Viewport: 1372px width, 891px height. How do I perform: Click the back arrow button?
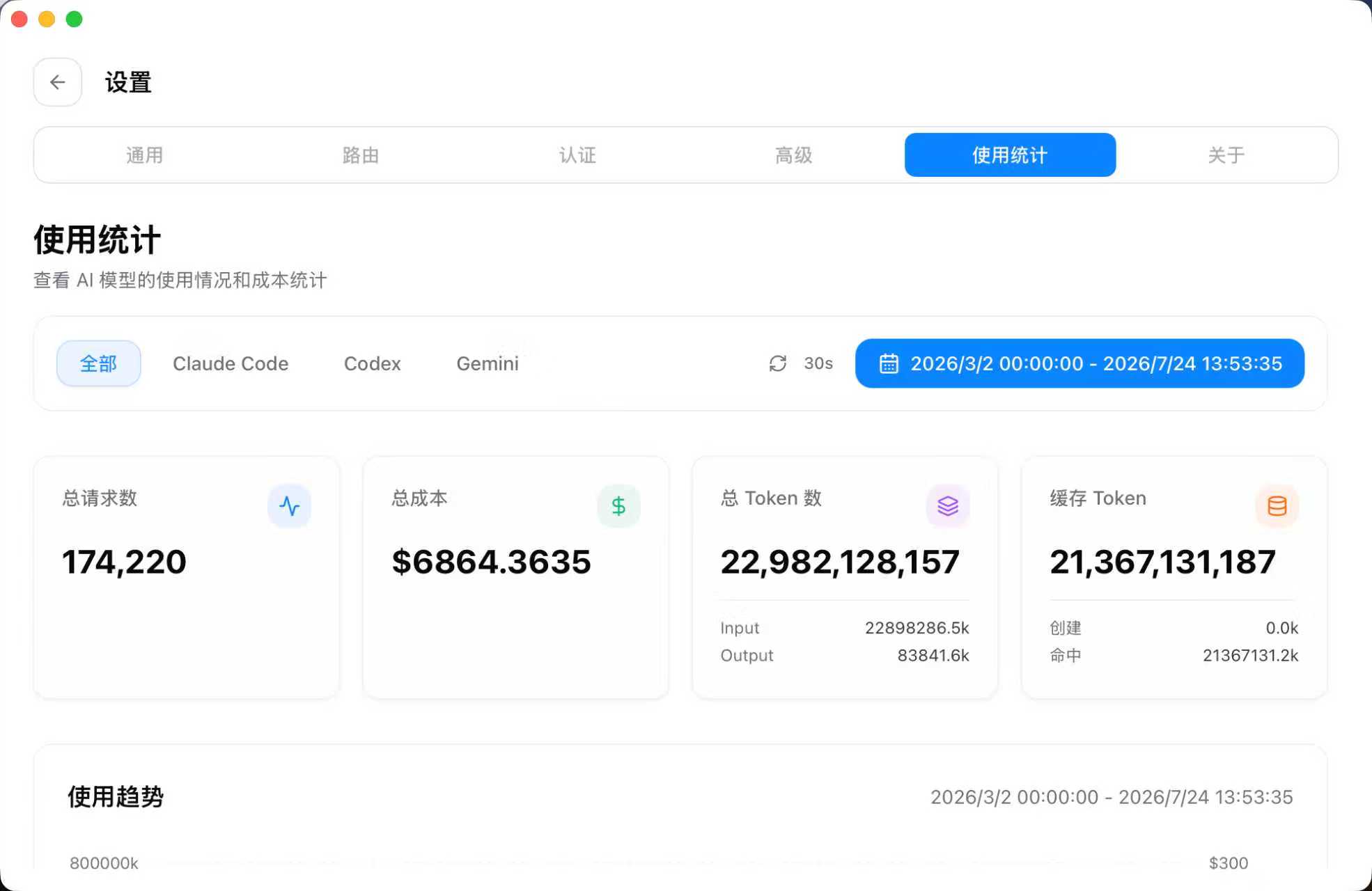58,82
